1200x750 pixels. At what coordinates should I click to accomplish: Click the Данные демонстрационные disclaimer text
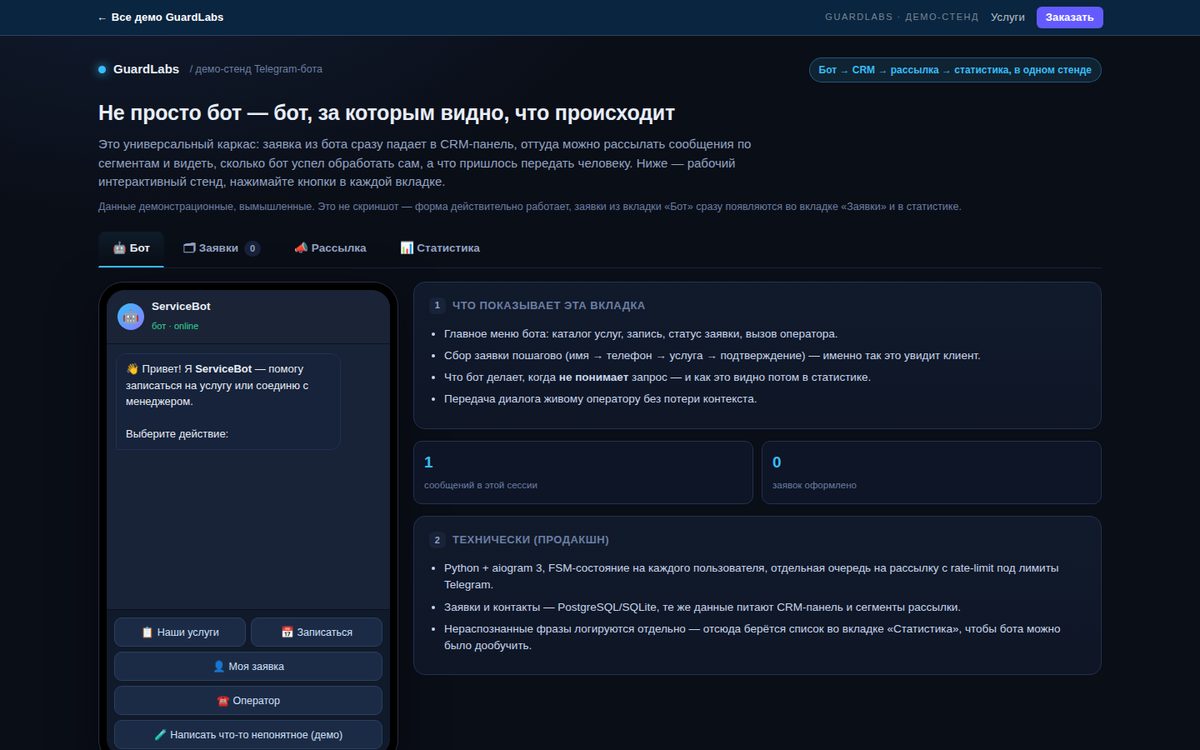click(x=530, y=206)
